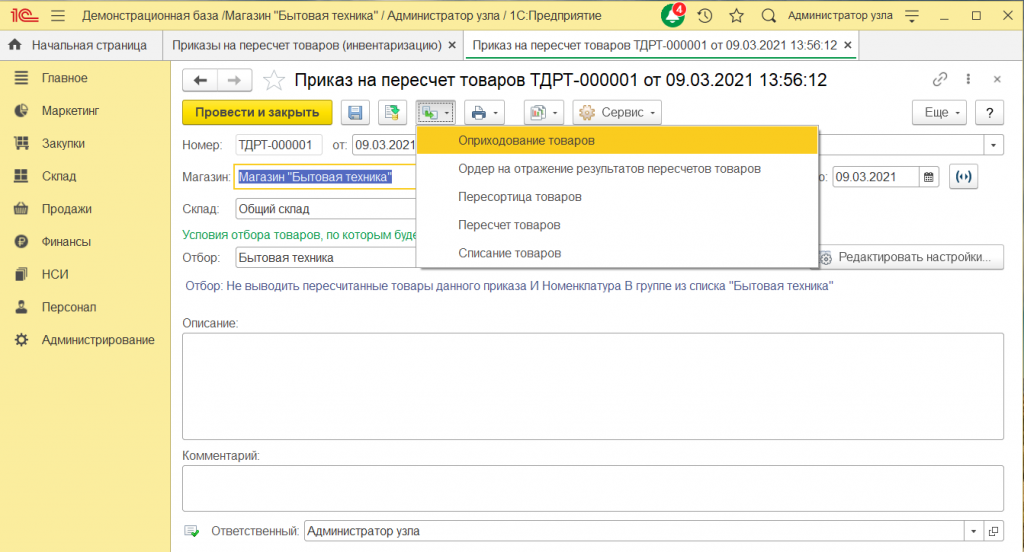Close the document form with the X

tap(997, 79)
